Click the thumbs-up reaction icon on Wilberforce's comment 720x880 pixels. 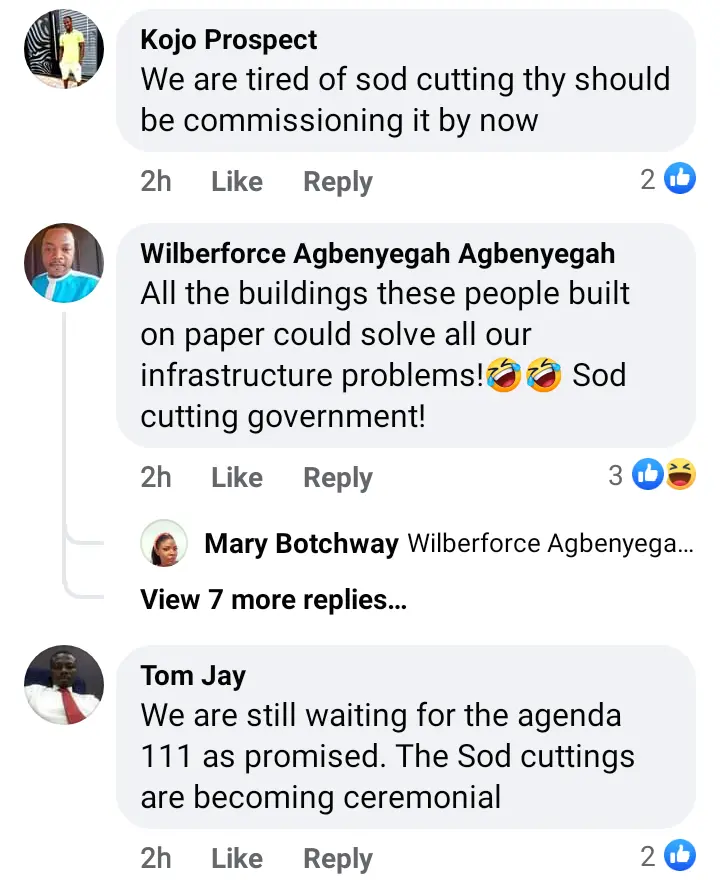[x=648, y=475]
